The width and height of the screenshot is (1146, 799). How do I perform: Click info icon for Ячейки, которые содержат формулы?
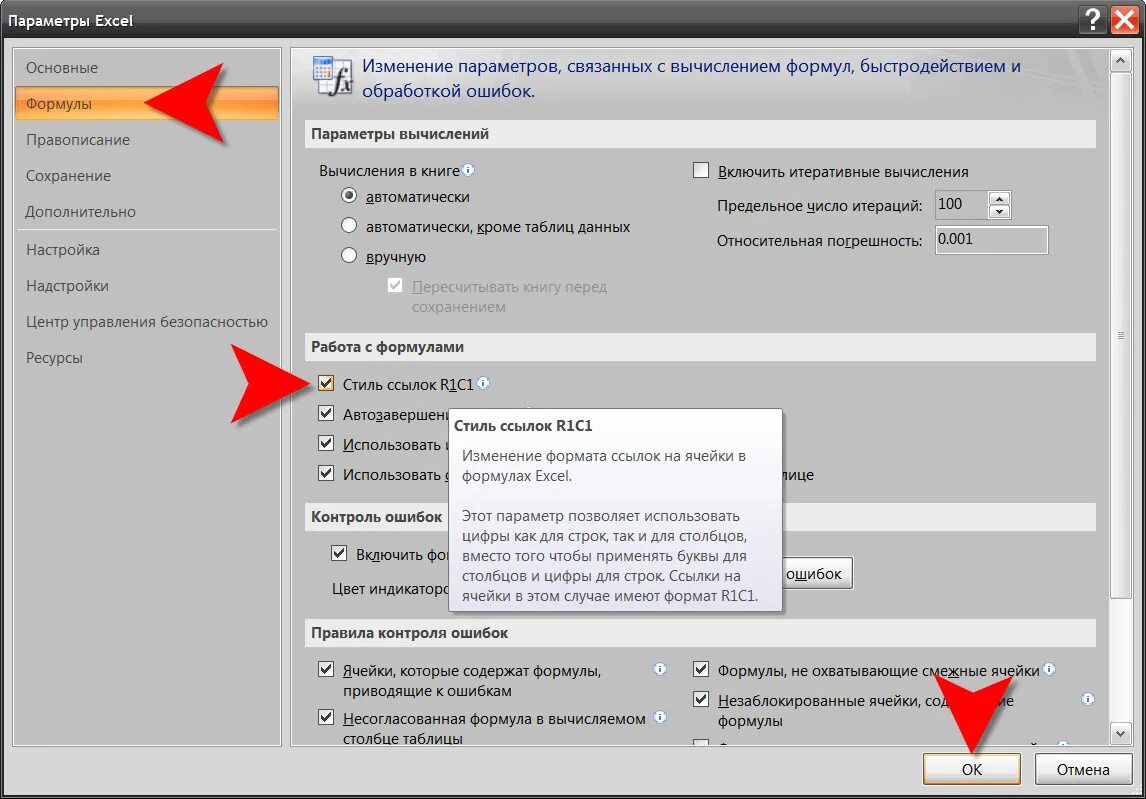pos(660,669)
